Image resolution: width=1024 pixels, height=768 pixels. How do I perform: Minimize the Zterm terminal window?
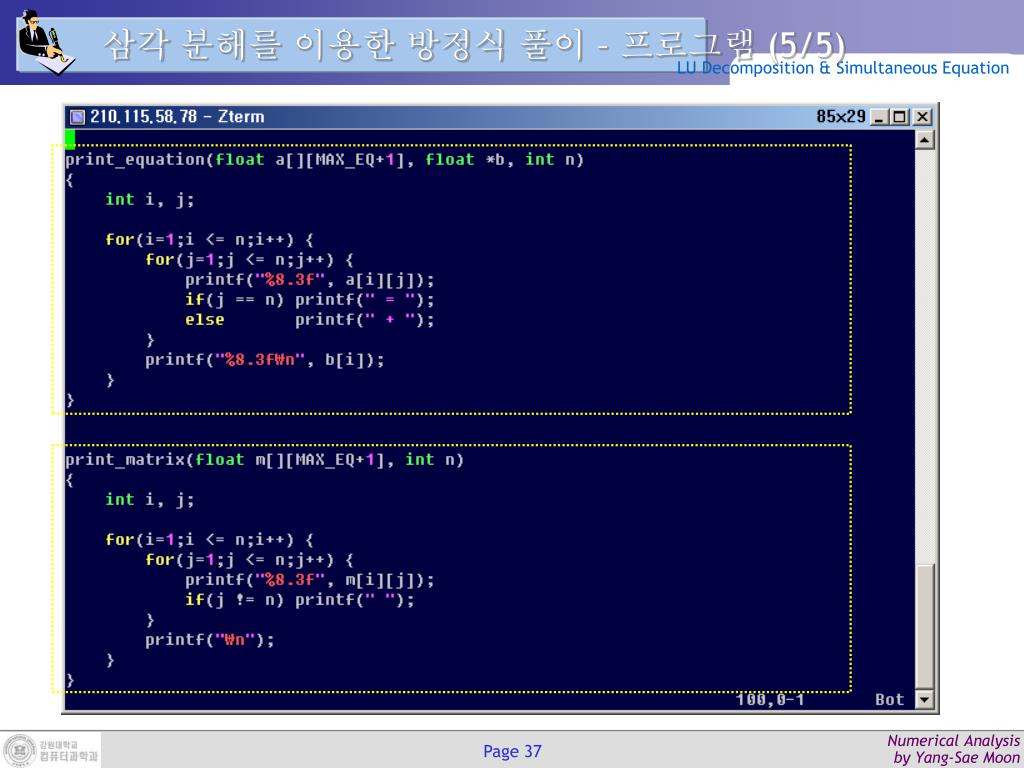click(x=880, y=117)
